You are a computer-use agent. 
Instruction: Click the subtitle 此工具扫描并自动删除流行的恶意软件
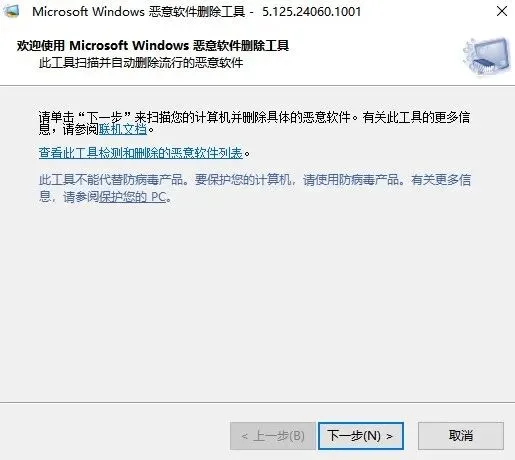141,62
